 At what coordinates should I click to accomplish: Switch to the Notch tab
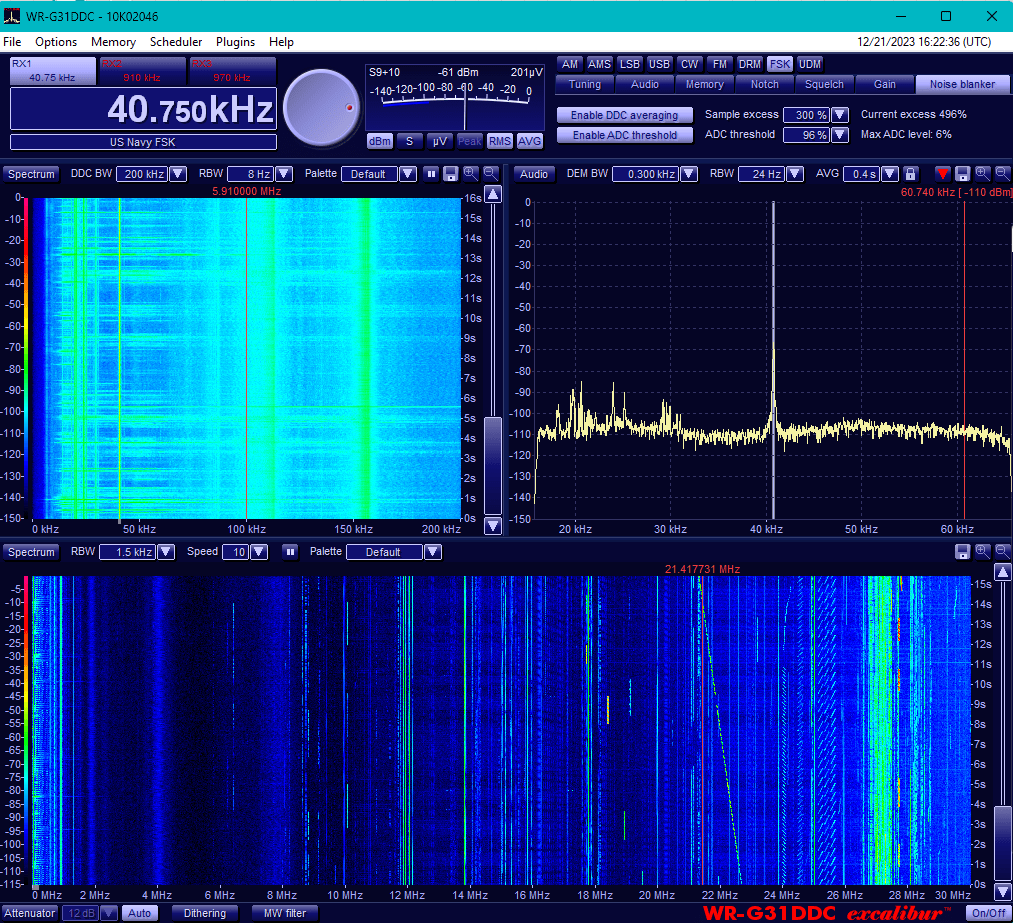(765, 85)
